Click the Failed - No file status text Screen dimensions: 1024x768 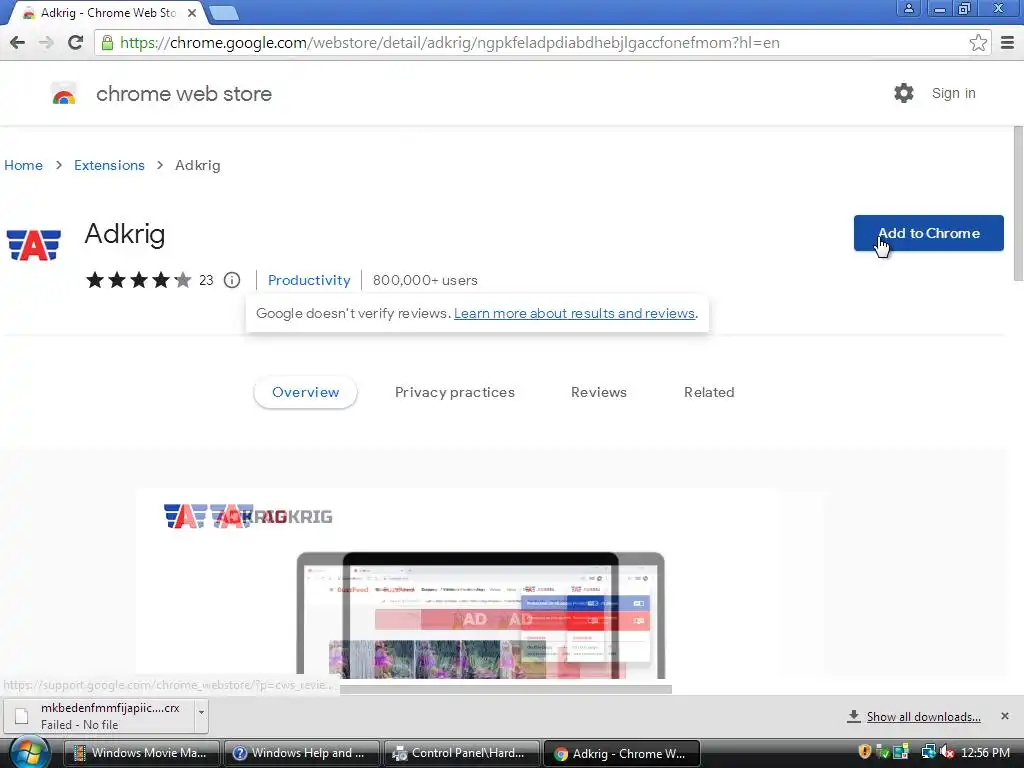tap(80, 725)
